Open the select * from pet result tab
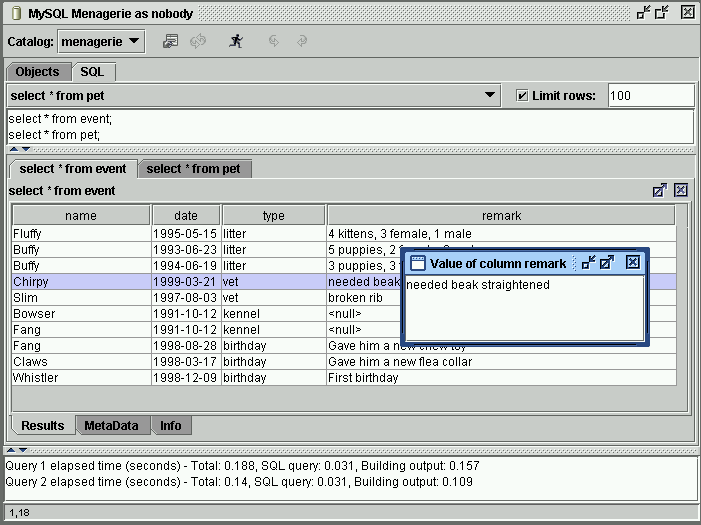 (194, 169)
